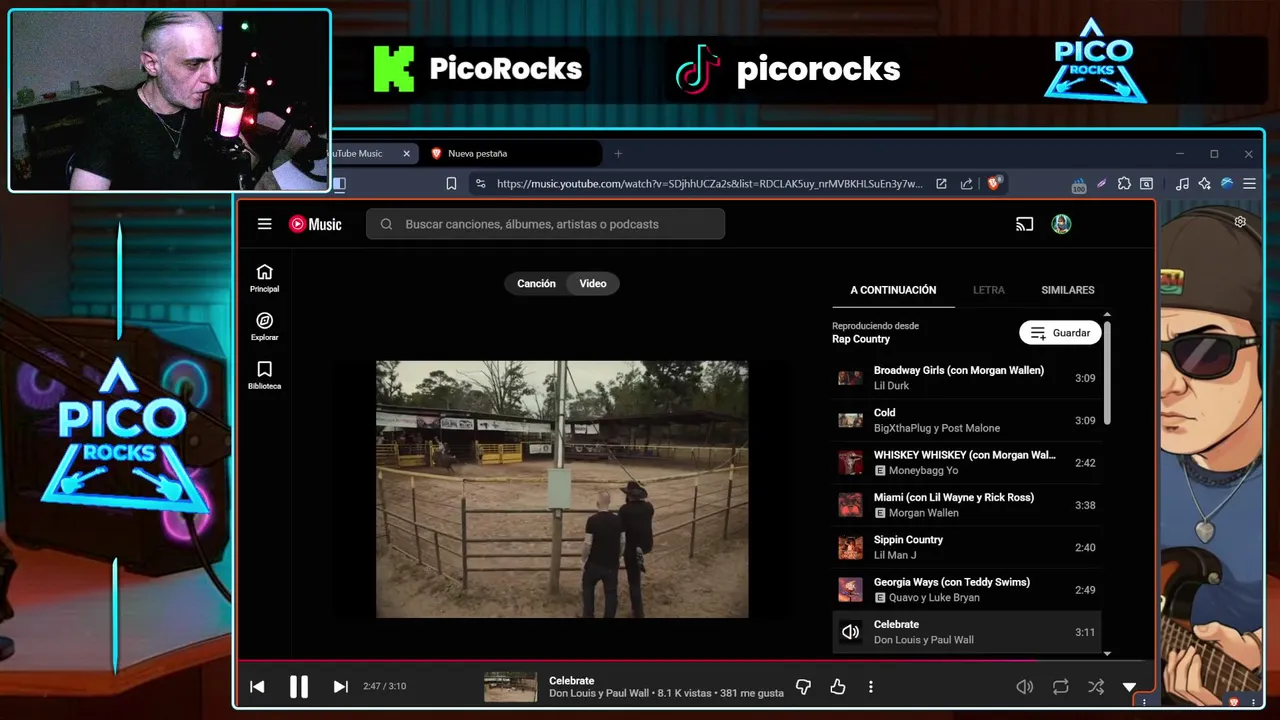Click the Broadway Girls album thumbnail
Image resolution: width=1280 pixels, height=720 pixels.
click(x=850, y=378)
